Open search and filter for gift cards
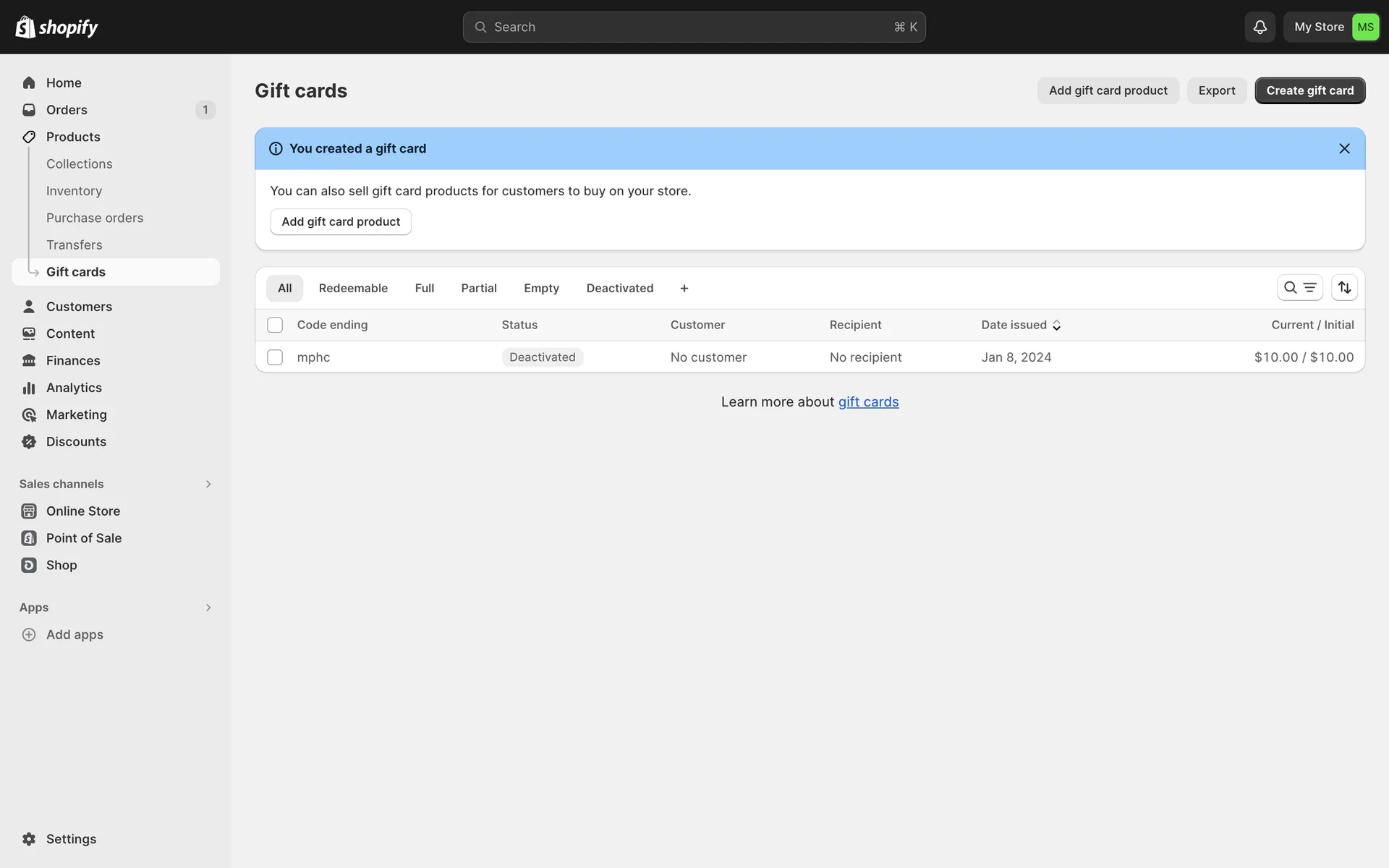The width and height of the screenshot is (1389, 868). [1299, 288]
